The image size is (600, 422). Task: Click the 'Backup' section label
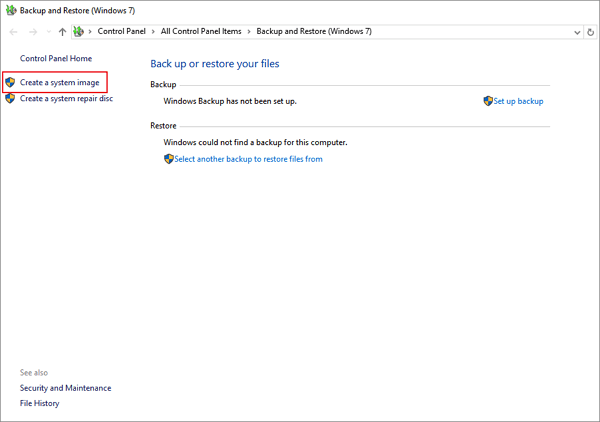click(163, 85)
